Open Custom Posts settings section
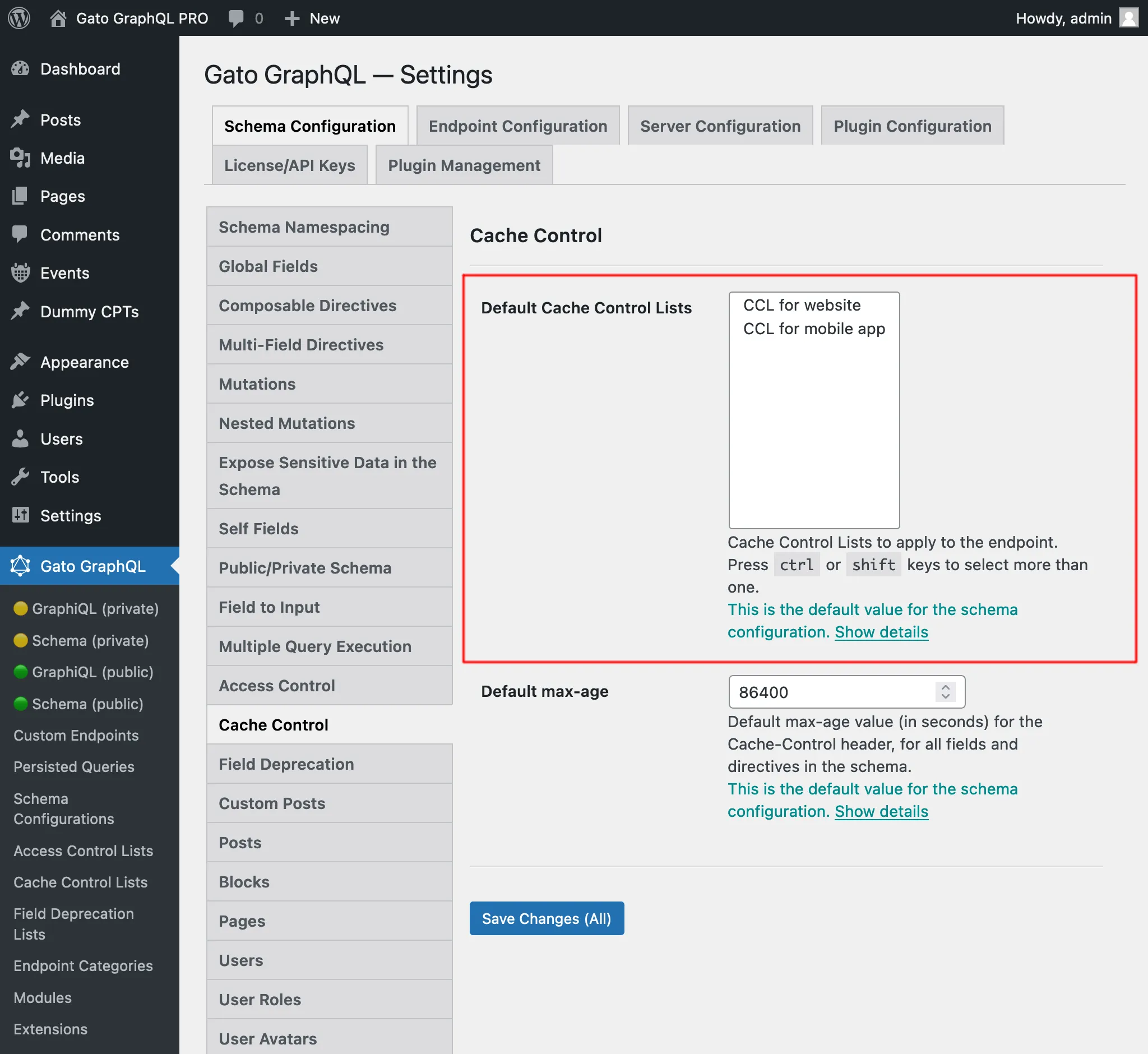 pos(330,803)
